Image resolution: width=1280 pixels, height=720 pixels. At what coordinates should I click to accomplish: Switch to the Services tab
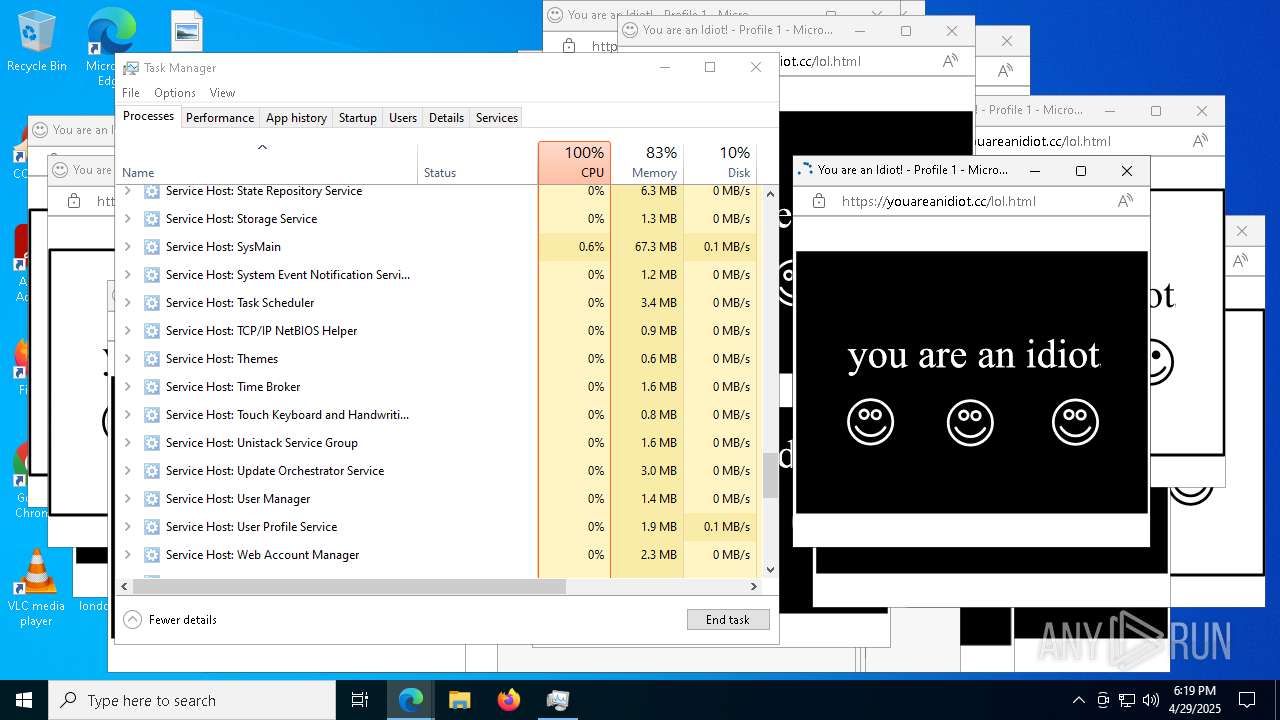[497, 118]
